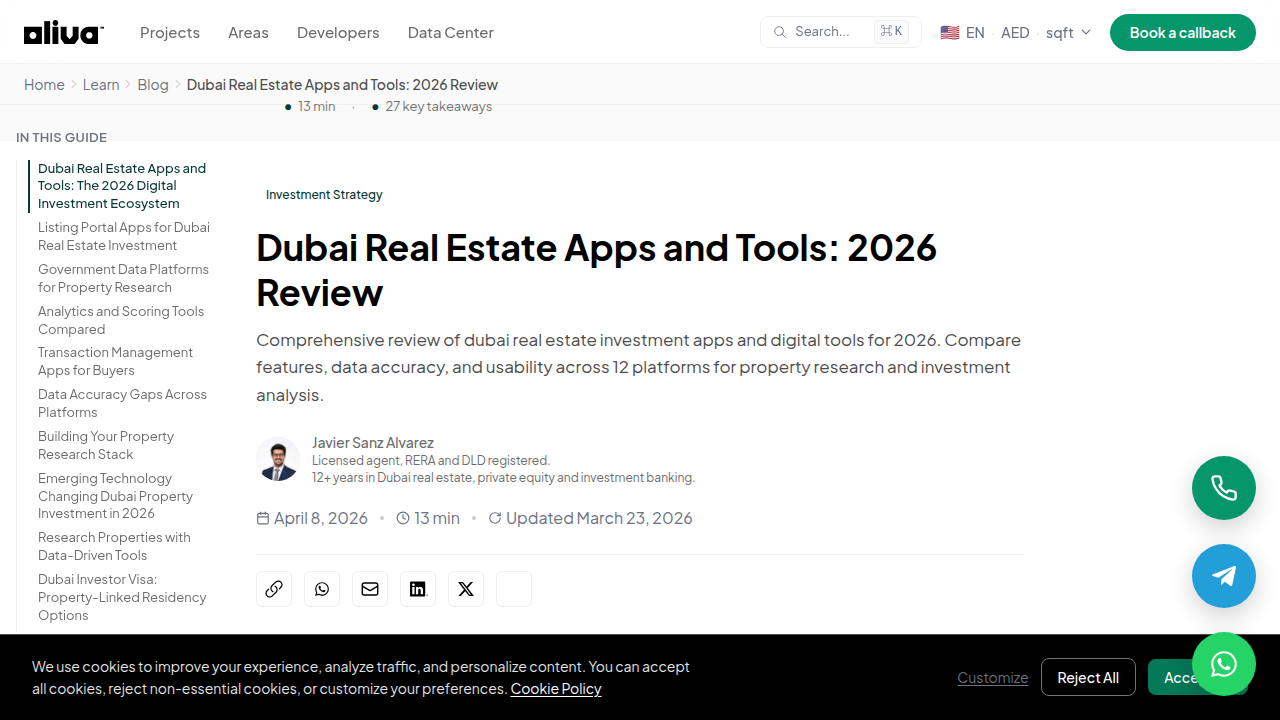Click the search magnifier icon
The width and height of the screenshot is (1280, 720).
780,32
